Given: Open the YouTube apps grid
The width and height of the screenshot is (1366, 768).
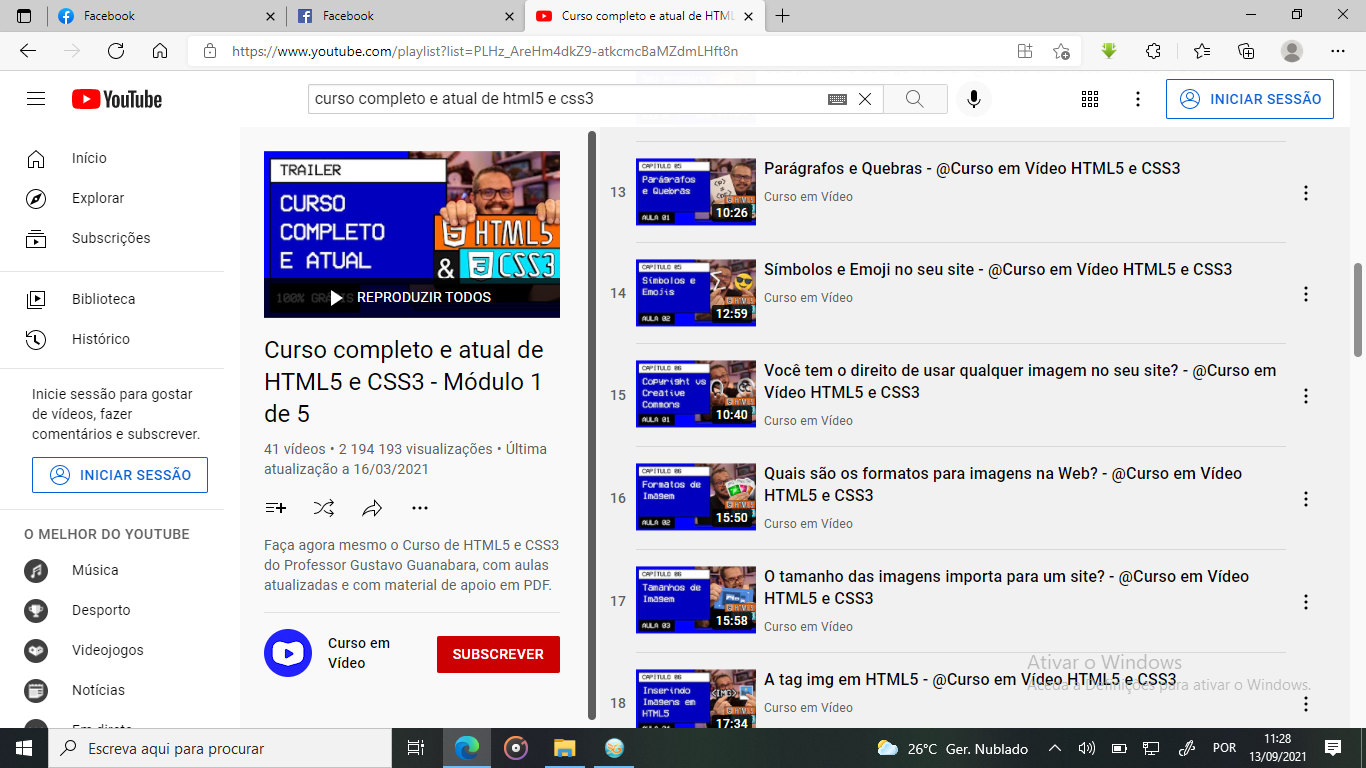Looking at the screenshot, I should tap(1090, 99).
